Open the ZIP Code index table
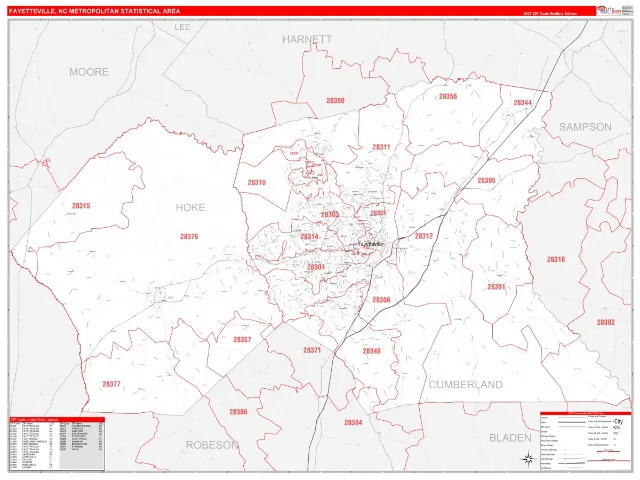The width and height of the screenshot is (640, 480). 57,443
